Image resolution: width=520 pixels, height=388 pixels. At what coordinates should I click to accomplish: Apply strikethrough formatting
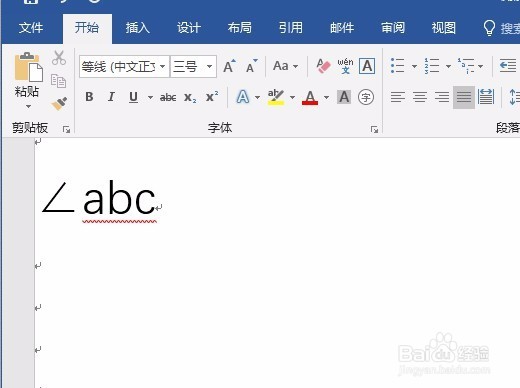168,97
